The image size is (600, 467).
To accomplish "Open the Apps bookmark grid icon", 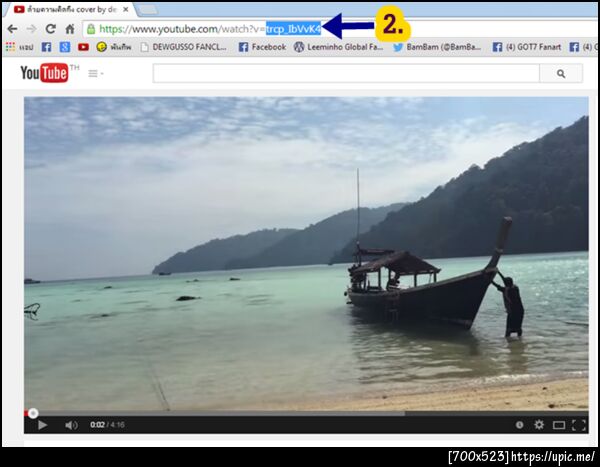I will coord(10,47).
